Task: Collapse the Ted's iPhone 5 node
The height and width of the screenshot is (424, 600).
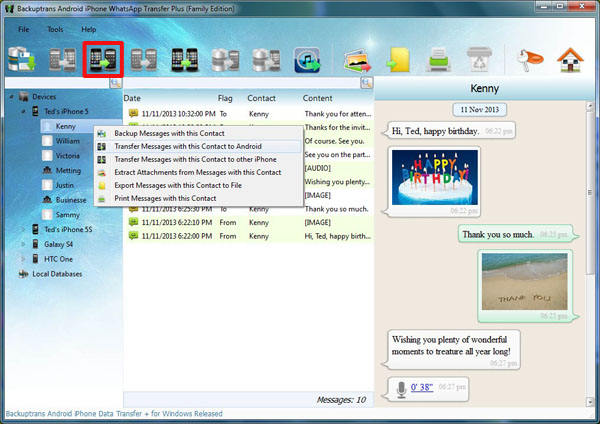Action: tap(23, 111)
